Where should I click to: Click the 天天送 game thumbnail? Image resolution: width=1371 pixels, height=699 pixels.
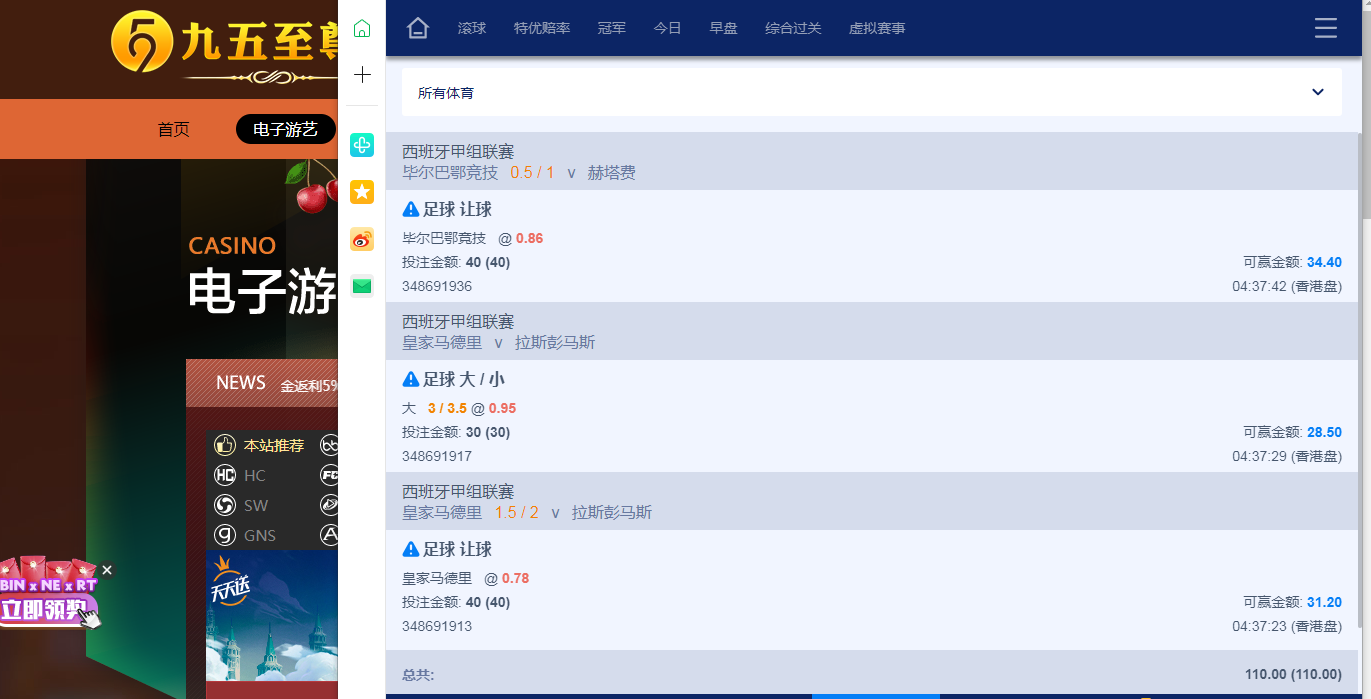[x=272, y=615]
